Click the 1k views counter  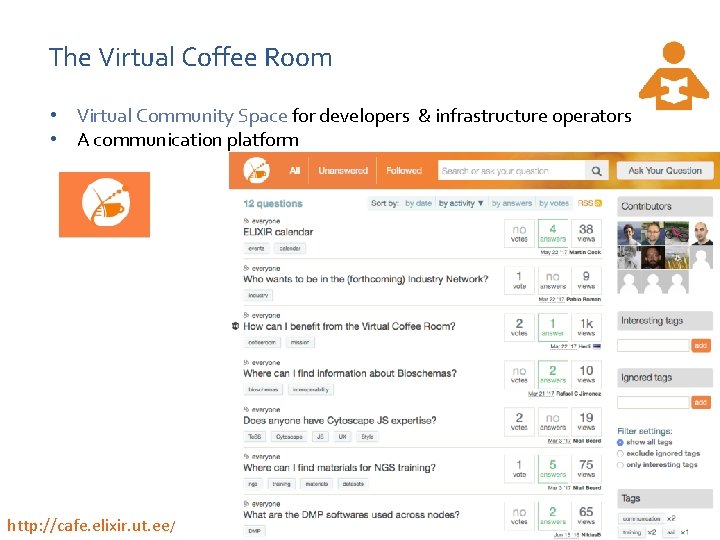click(586, 327)
